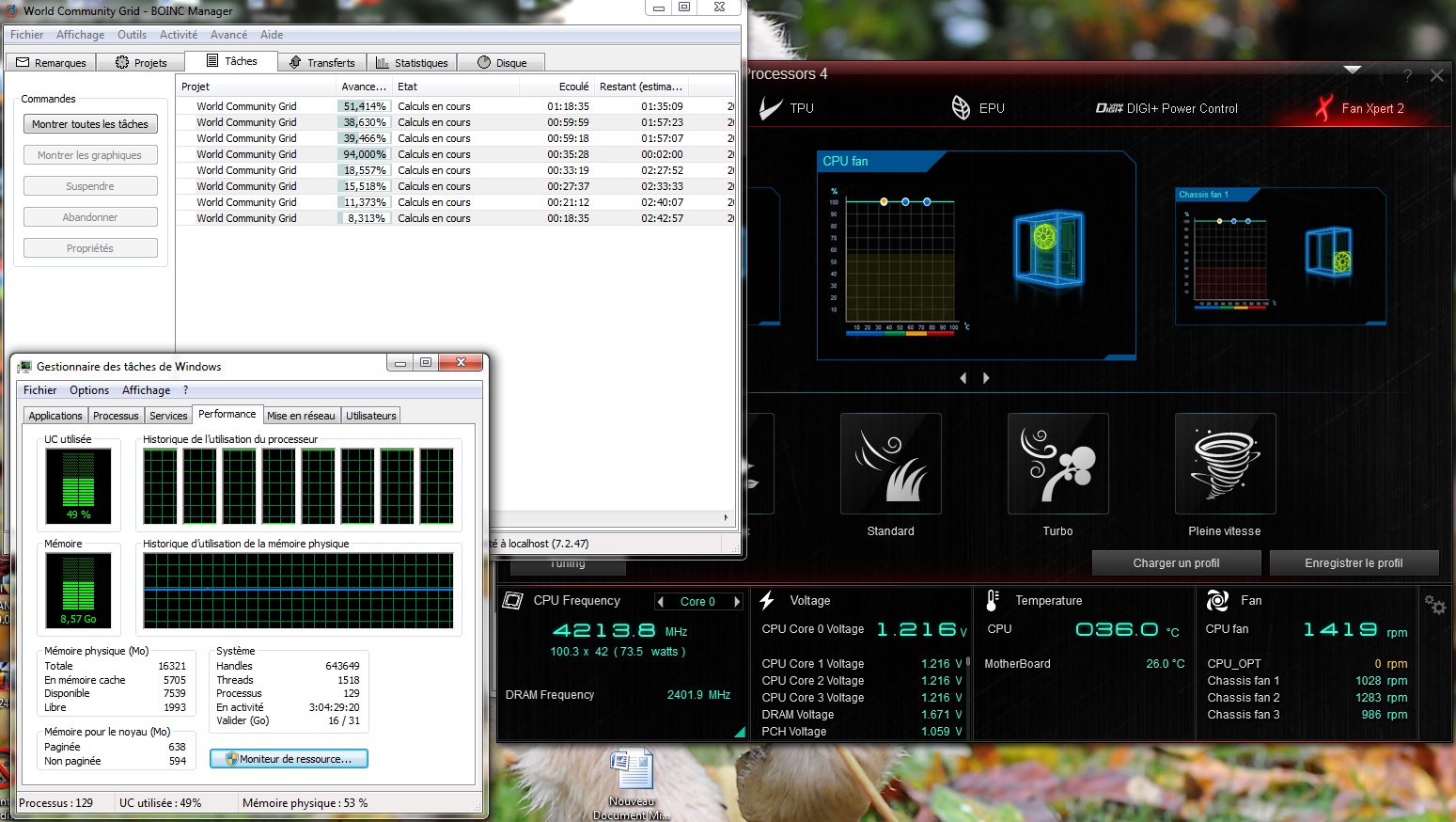This screenshot has width=1456, height=822.
Task: Click the Suspendre button
Action: click(x=90, y=186)
